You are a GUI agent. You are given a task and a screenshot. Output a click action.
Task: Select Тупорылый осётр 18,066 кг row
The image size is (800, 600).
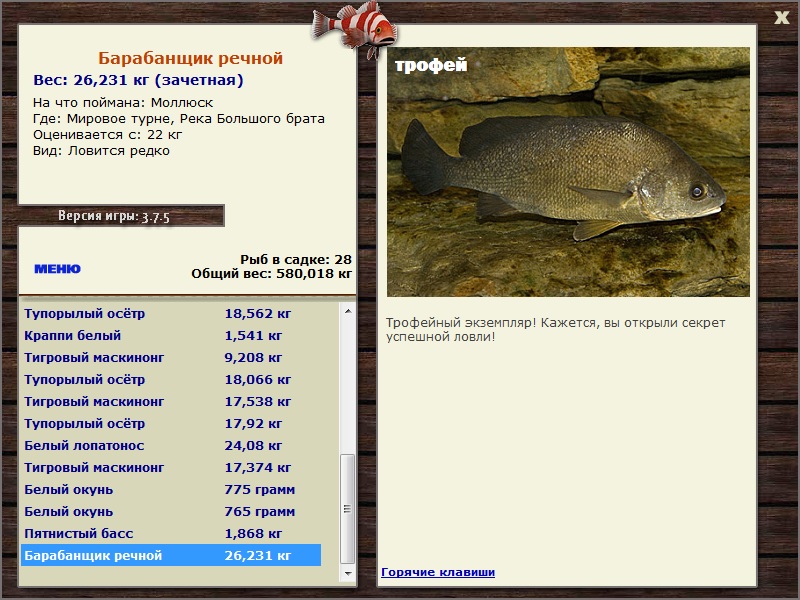(171, 380)
